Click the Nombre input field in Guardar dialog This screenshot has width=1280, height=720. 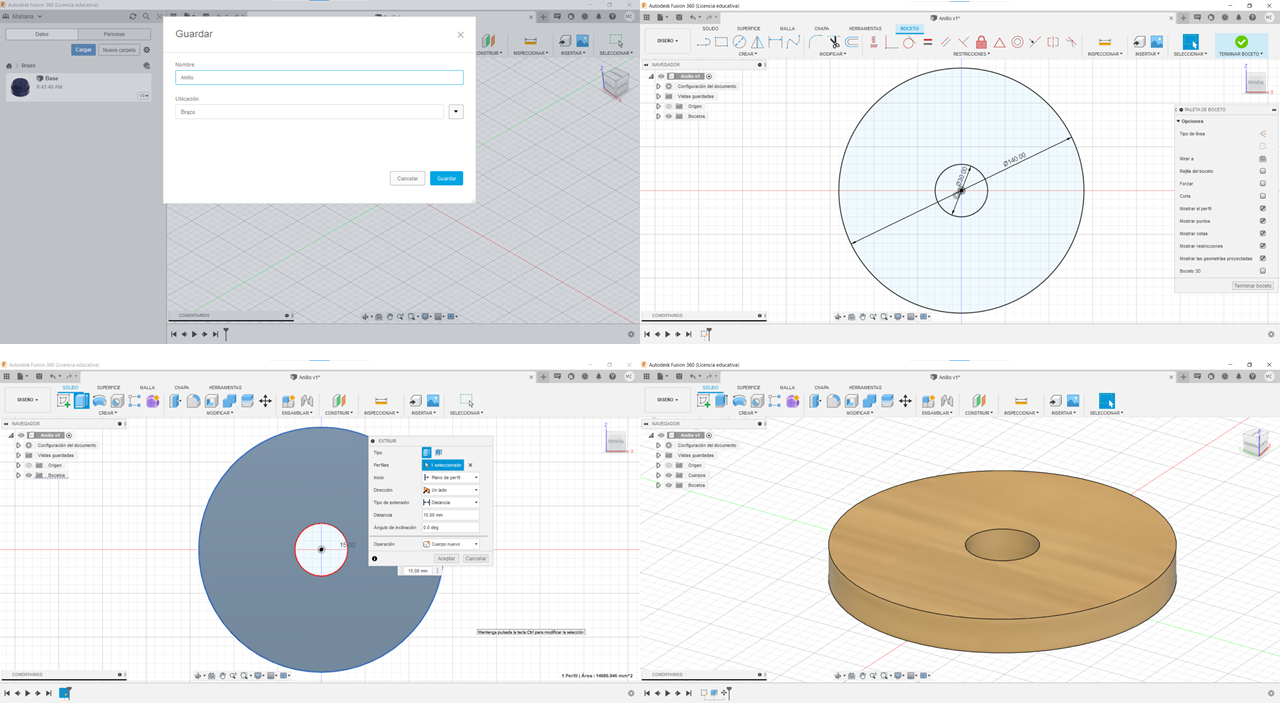(x=319, y=77)
